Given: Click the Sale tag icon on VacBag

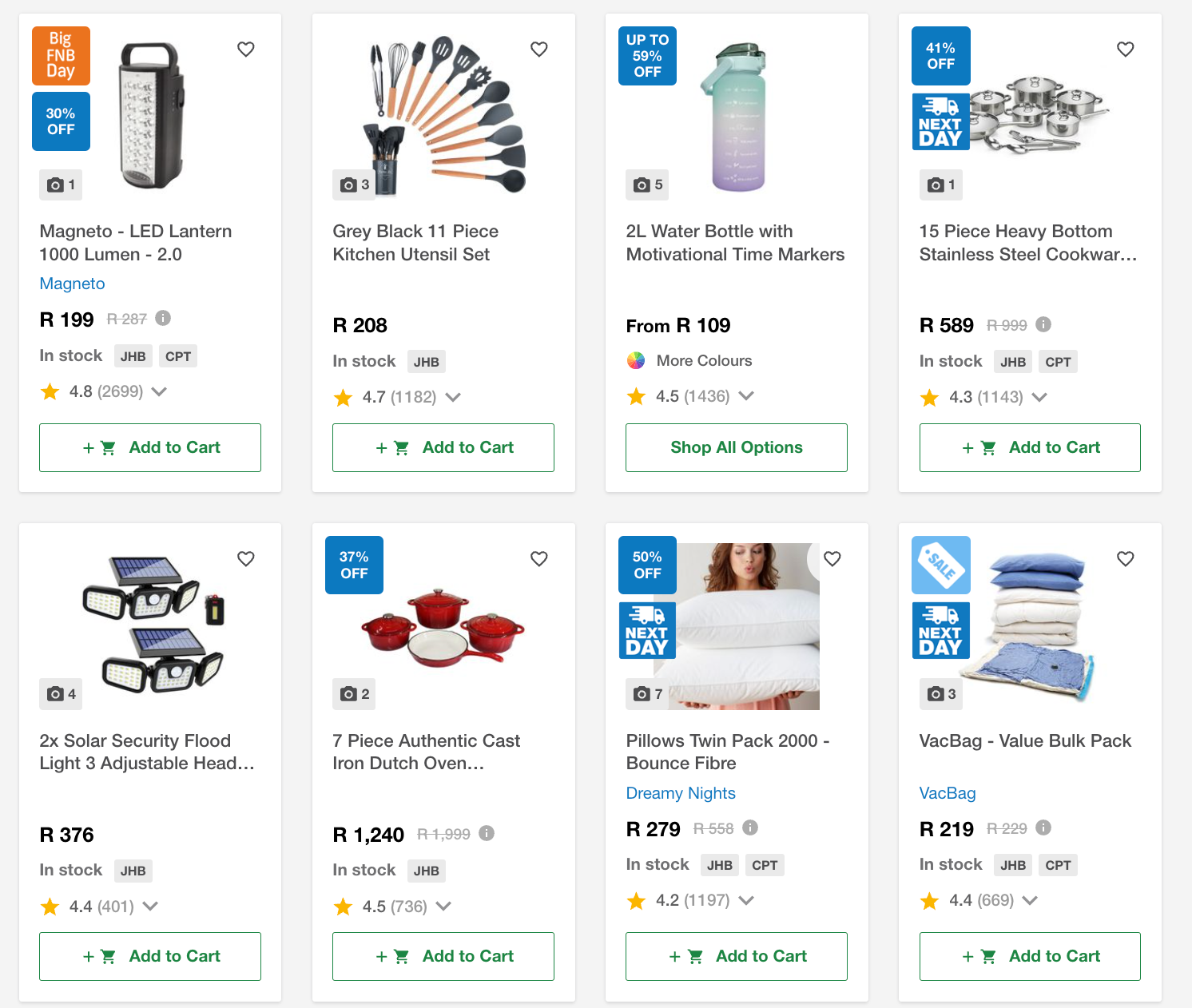Looking at the screenshot, I should (940, 565).
